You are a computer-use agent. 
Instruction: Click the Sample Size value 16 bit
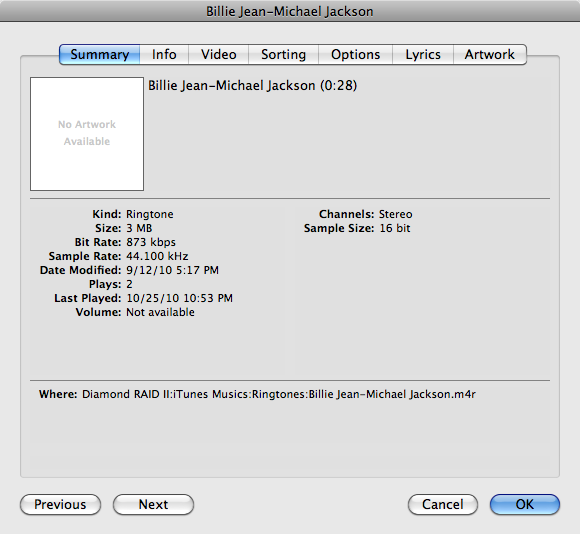coord(395,228)
